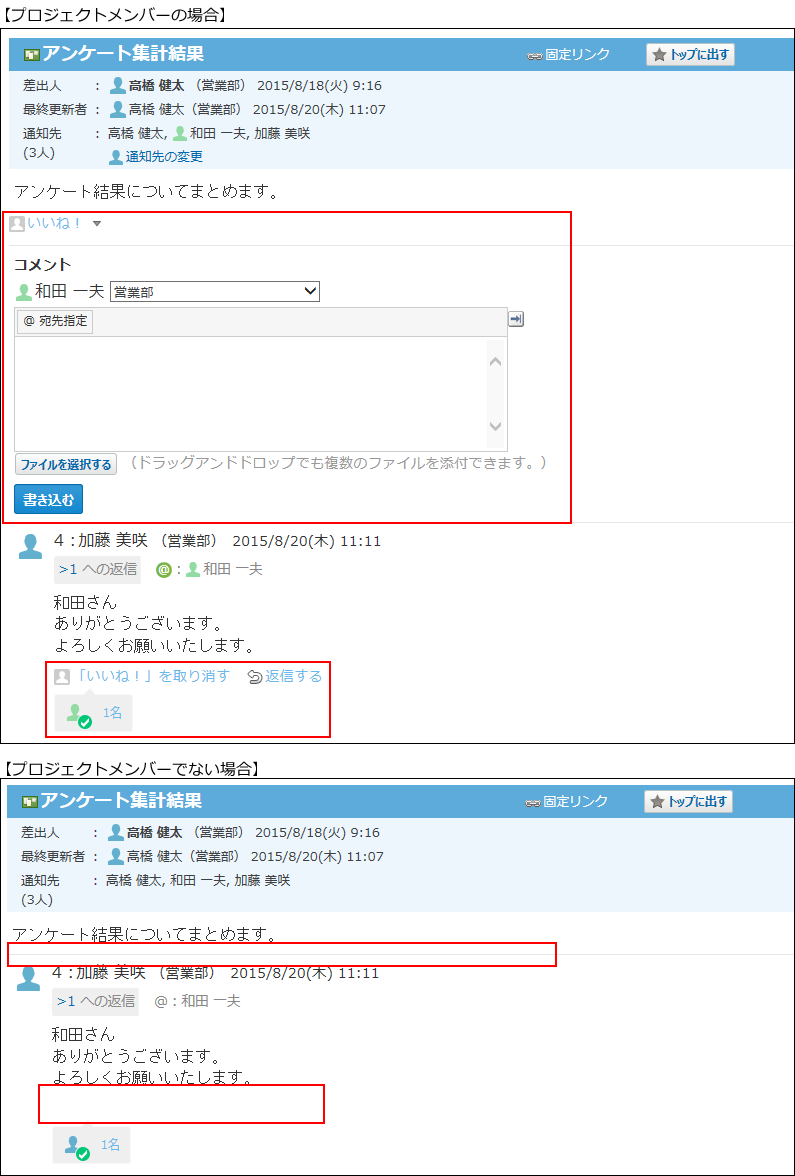The width and height of the screenshot is (795, 1176).
Task: Click the @ 宛先指定 button
Action: point(55,321)
